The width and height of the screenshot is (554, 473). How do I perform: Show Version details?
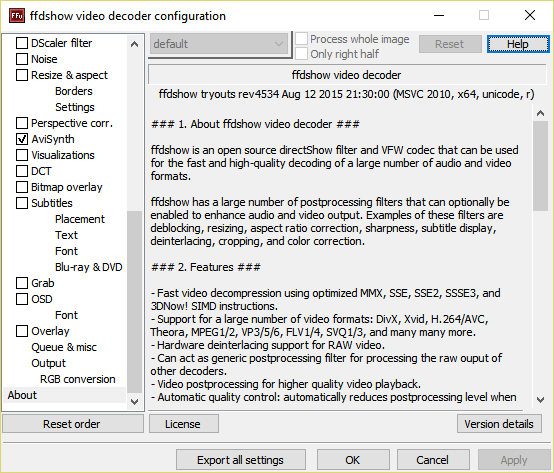click(499, 424)
